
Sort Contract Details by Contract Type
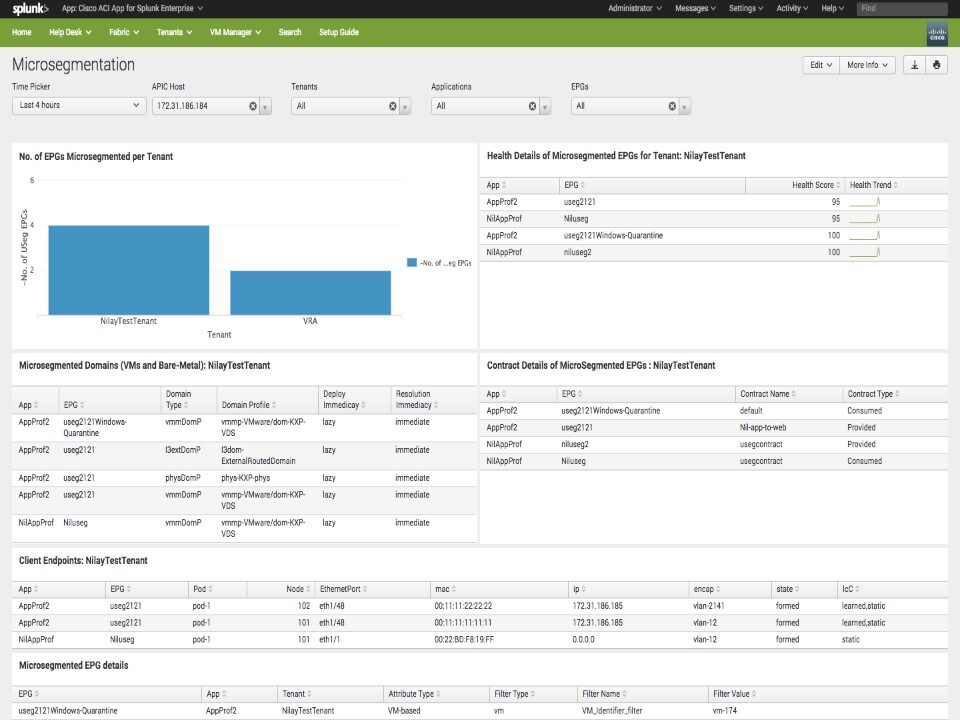[x=873, y=394]
